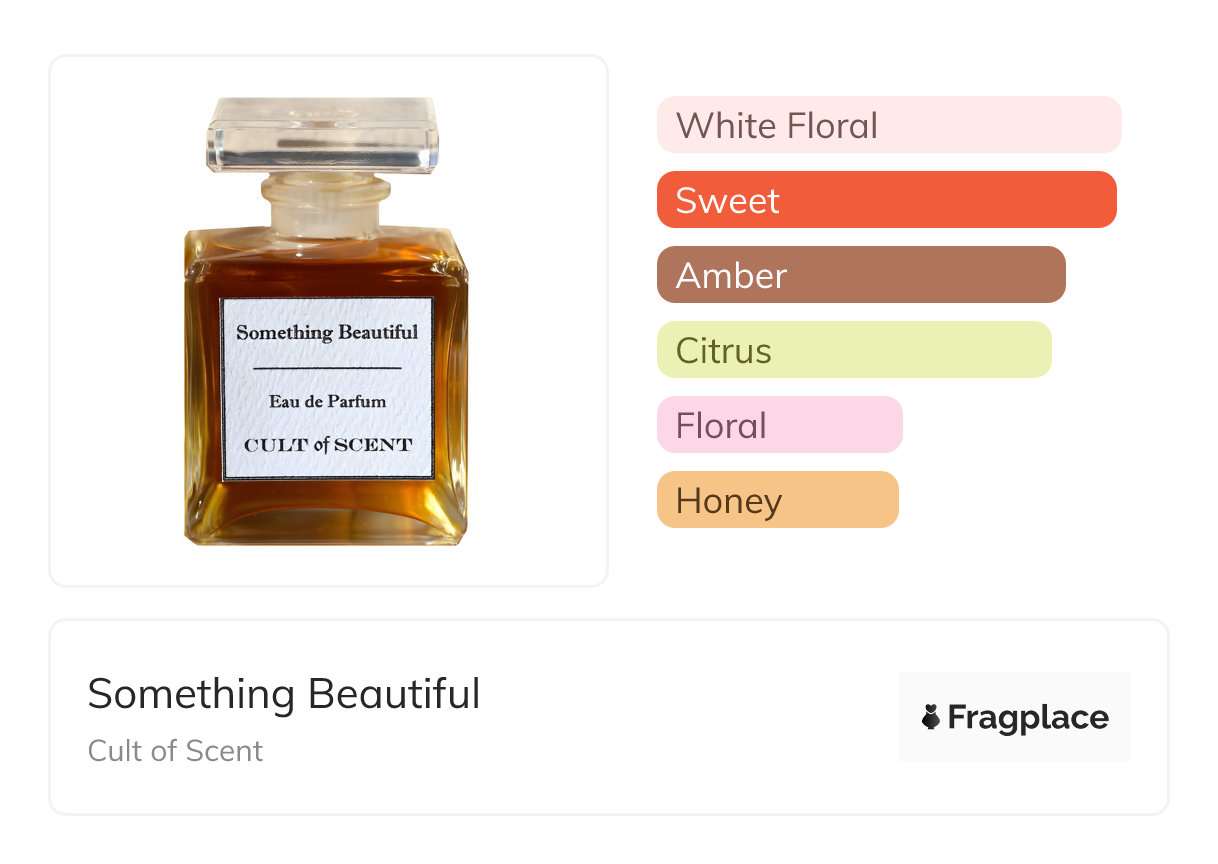Click the "Sweet" text inside the red bar
This screenshot has height=864, width=1218.
(x=727, y=201)
